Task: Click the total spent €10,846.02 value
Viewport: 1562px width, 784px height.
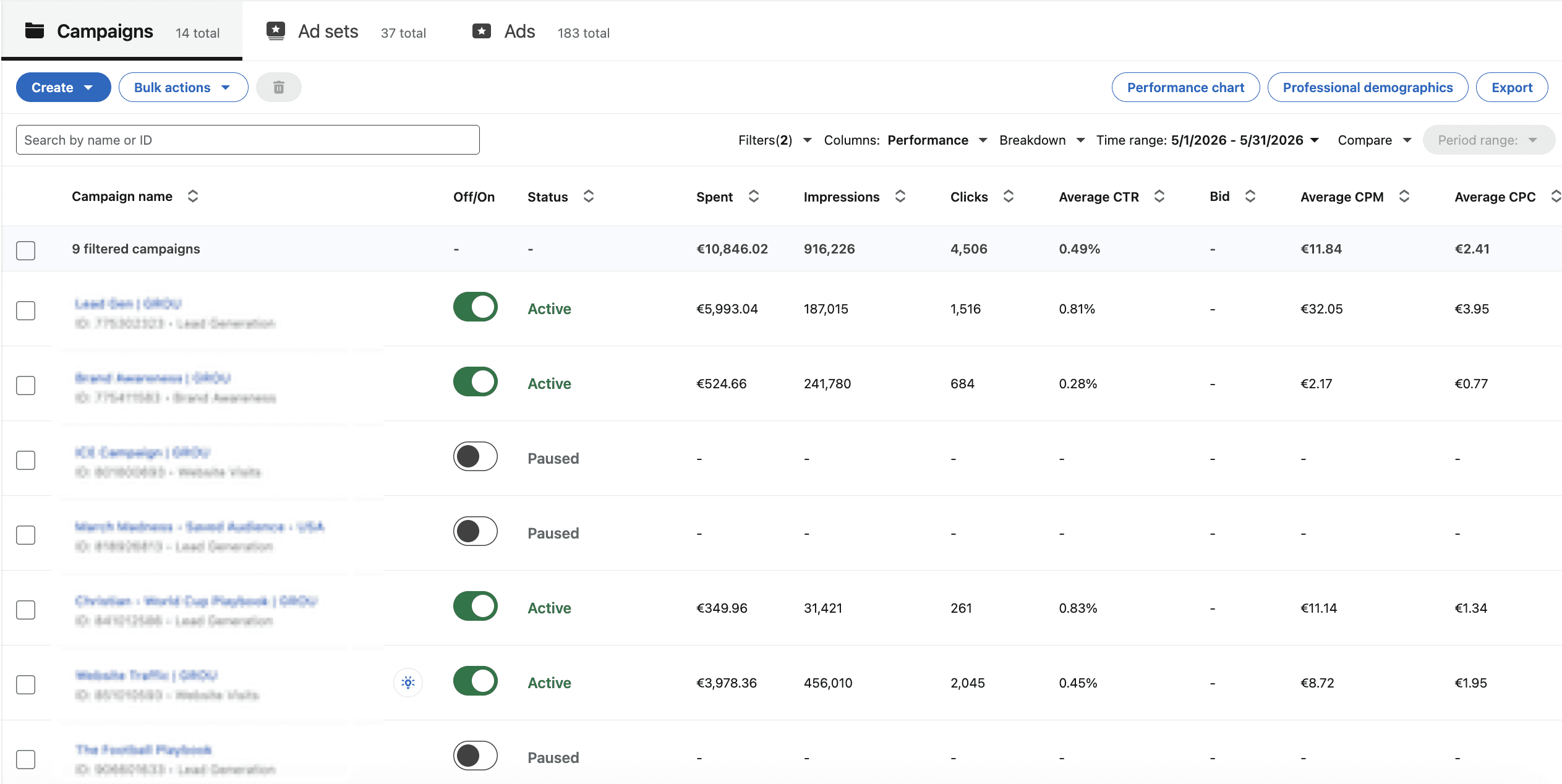Action: point(732,249)
